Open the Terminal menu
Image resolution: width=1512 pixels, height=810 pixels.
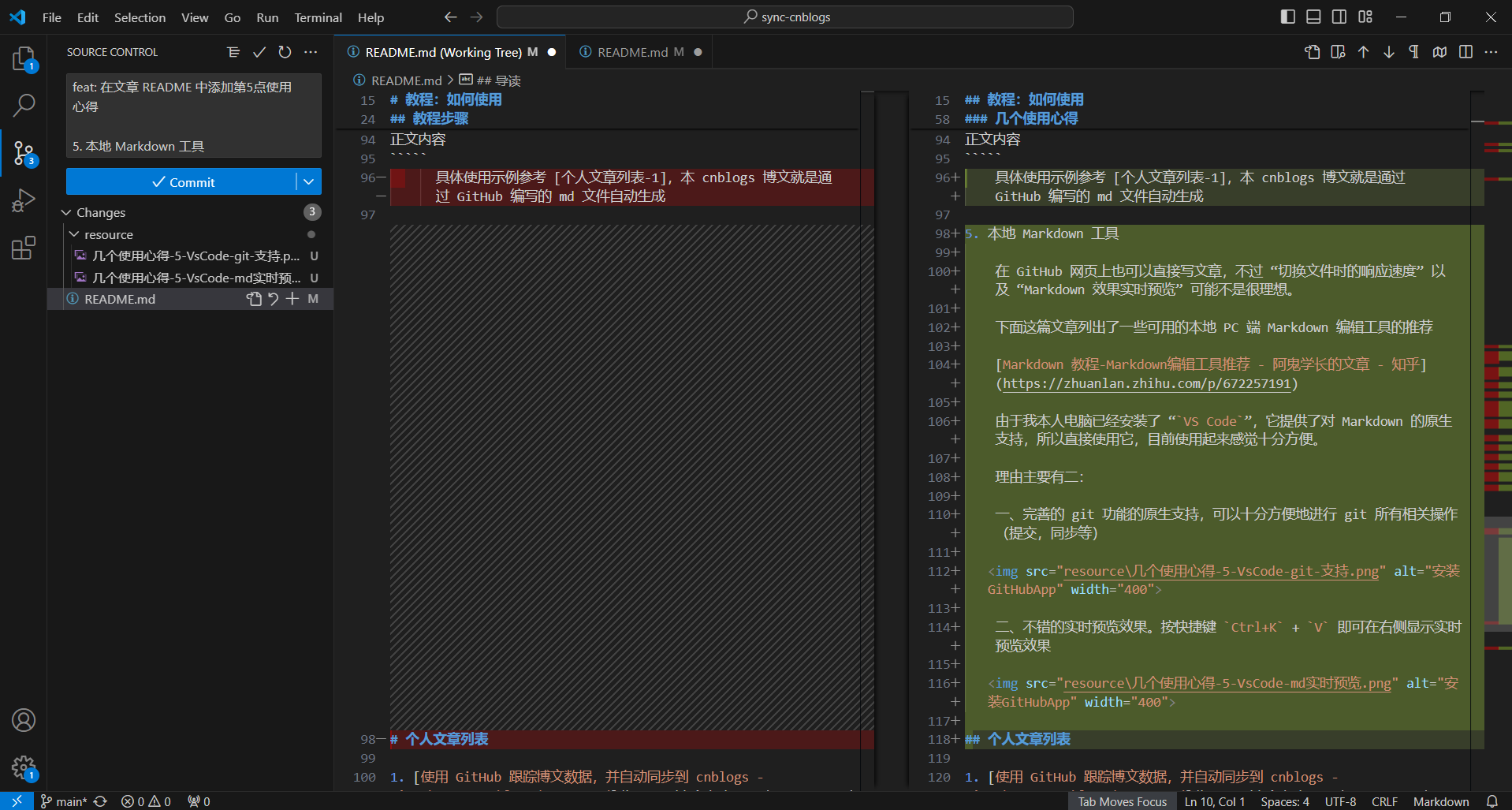(x=318, y=17)
